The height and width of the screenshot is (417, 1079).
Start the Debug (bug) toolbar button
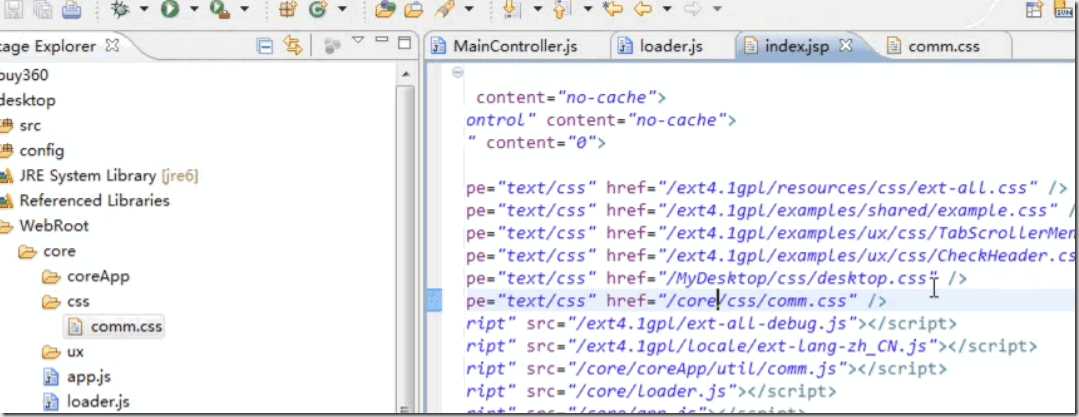(121, 9)
